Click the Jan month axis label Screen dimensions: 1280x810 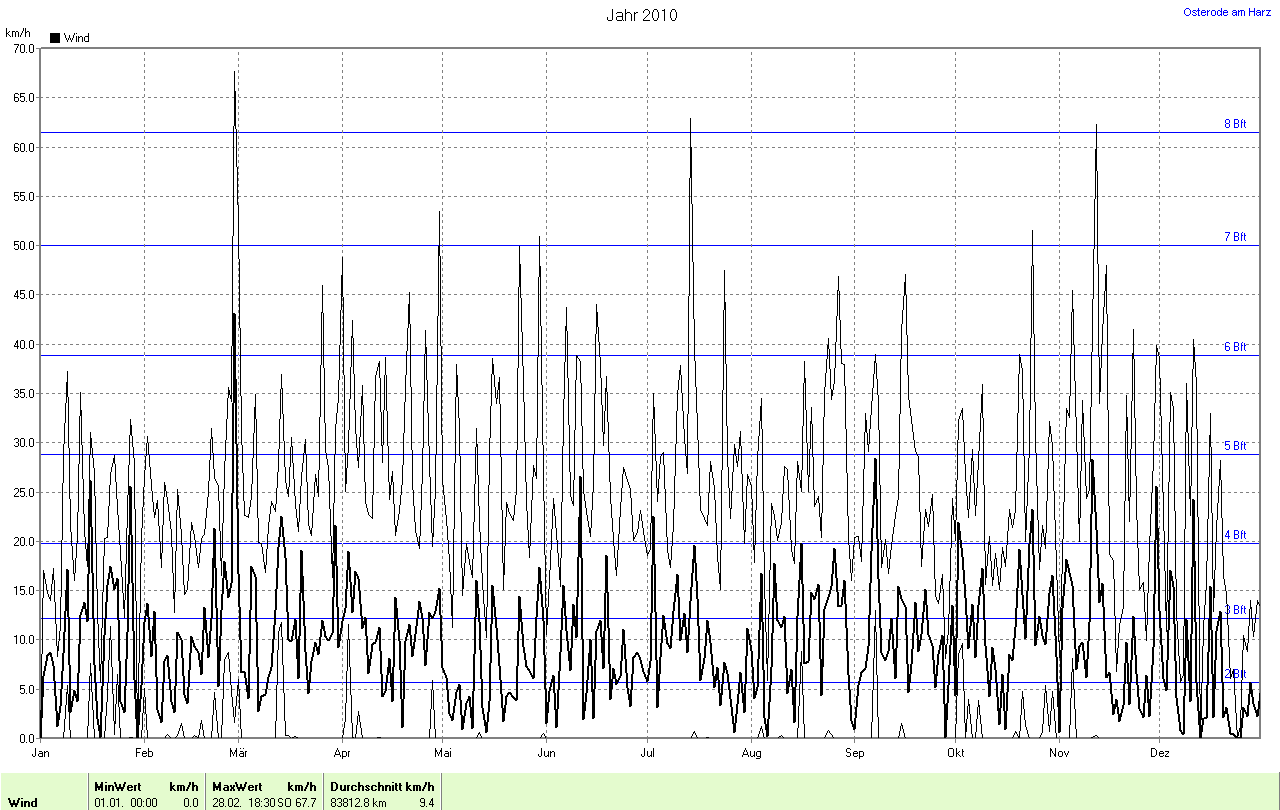click(x=41, y=753)
